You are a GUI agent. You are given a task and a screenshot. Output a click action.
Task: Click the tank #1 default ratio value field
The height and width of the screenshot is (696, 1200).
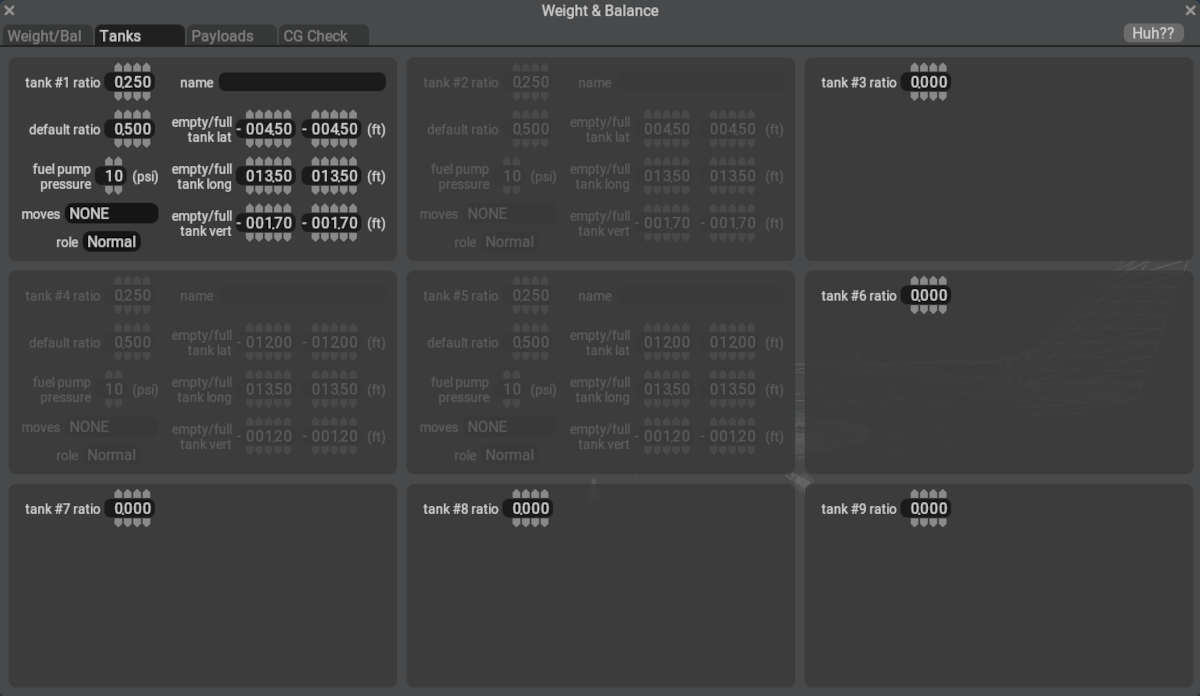pyautogui.click(x=132, y=129)
